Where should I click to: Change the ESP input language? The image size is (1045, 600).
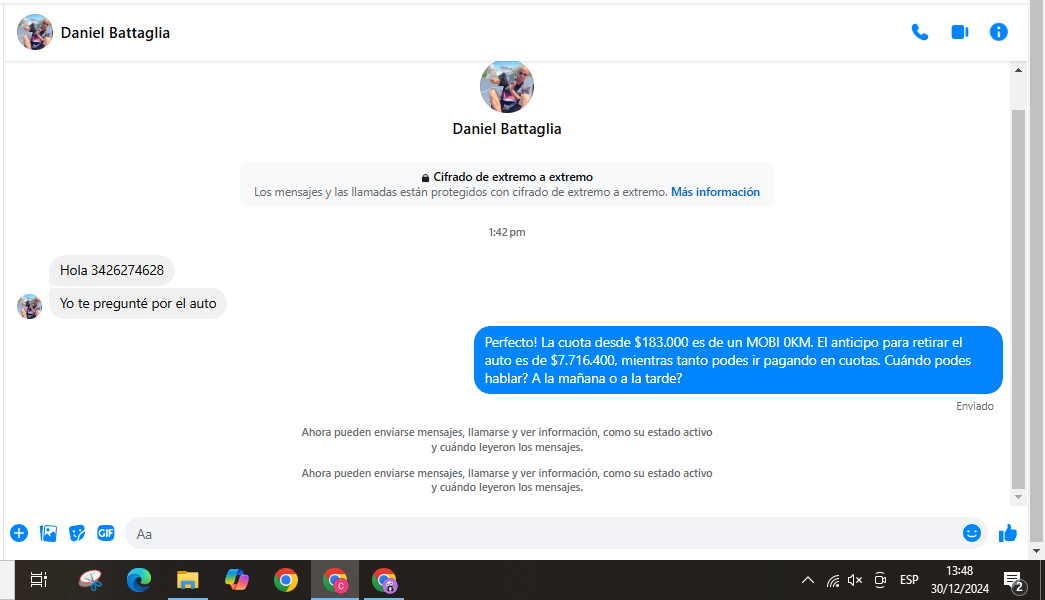pyautogui.click(x=909, y=580)
